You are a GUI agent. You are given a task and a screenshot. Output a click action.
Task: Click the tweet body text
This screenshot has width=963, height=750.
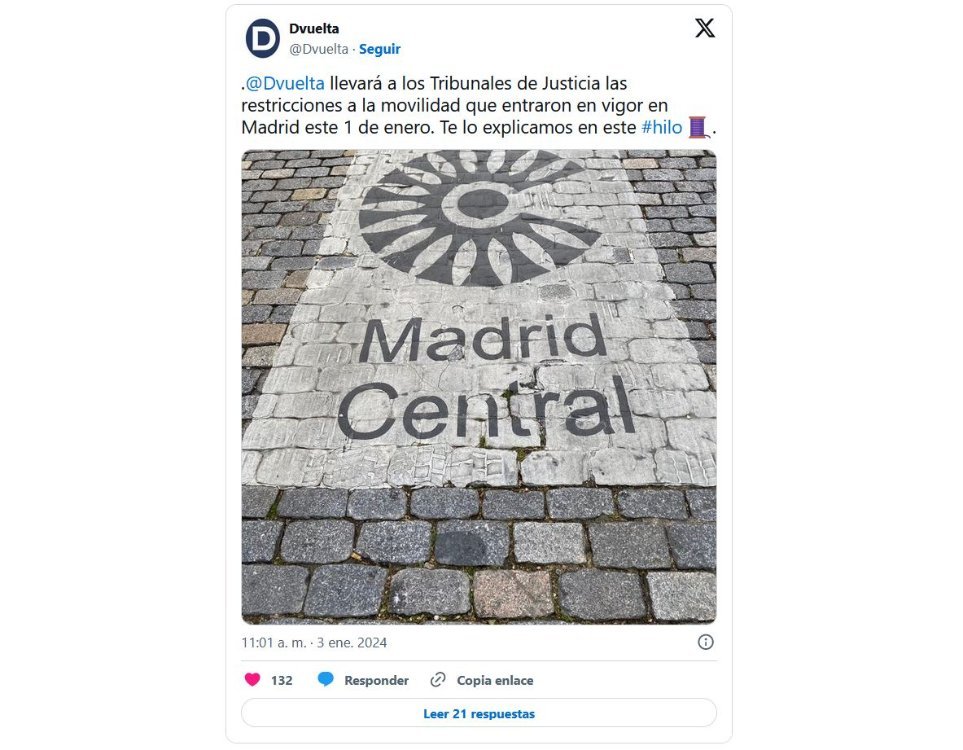point(479,106)
